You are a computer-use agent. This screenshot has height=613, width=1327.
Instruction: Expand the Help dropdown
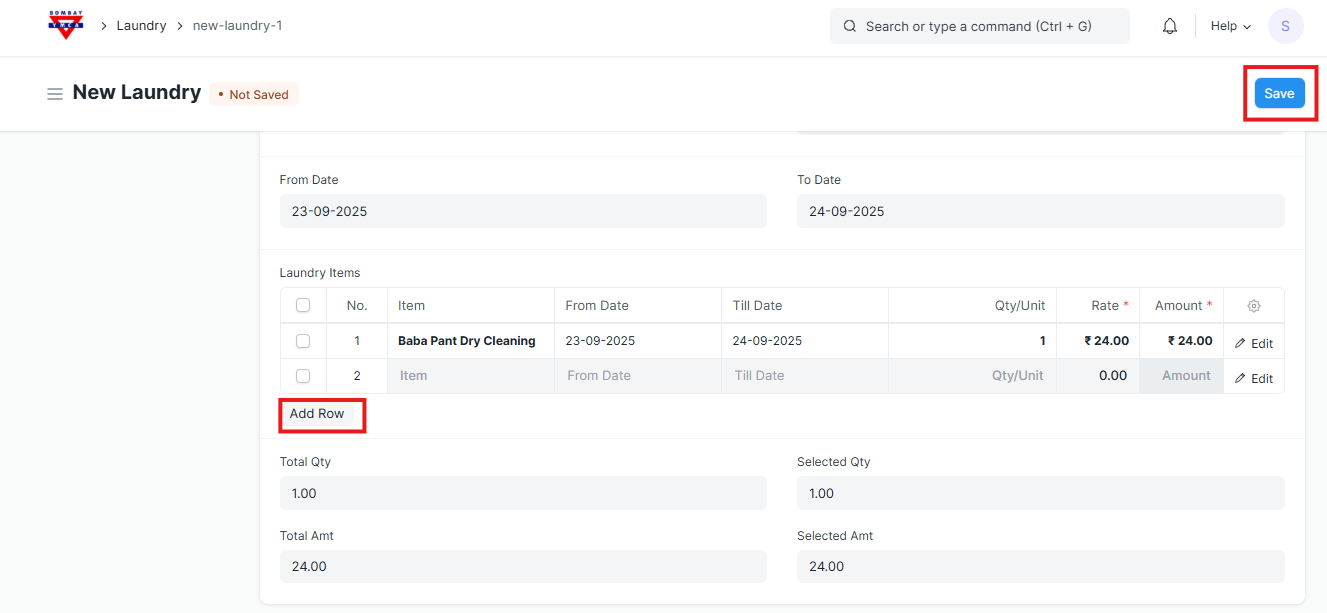point(1230,26)
